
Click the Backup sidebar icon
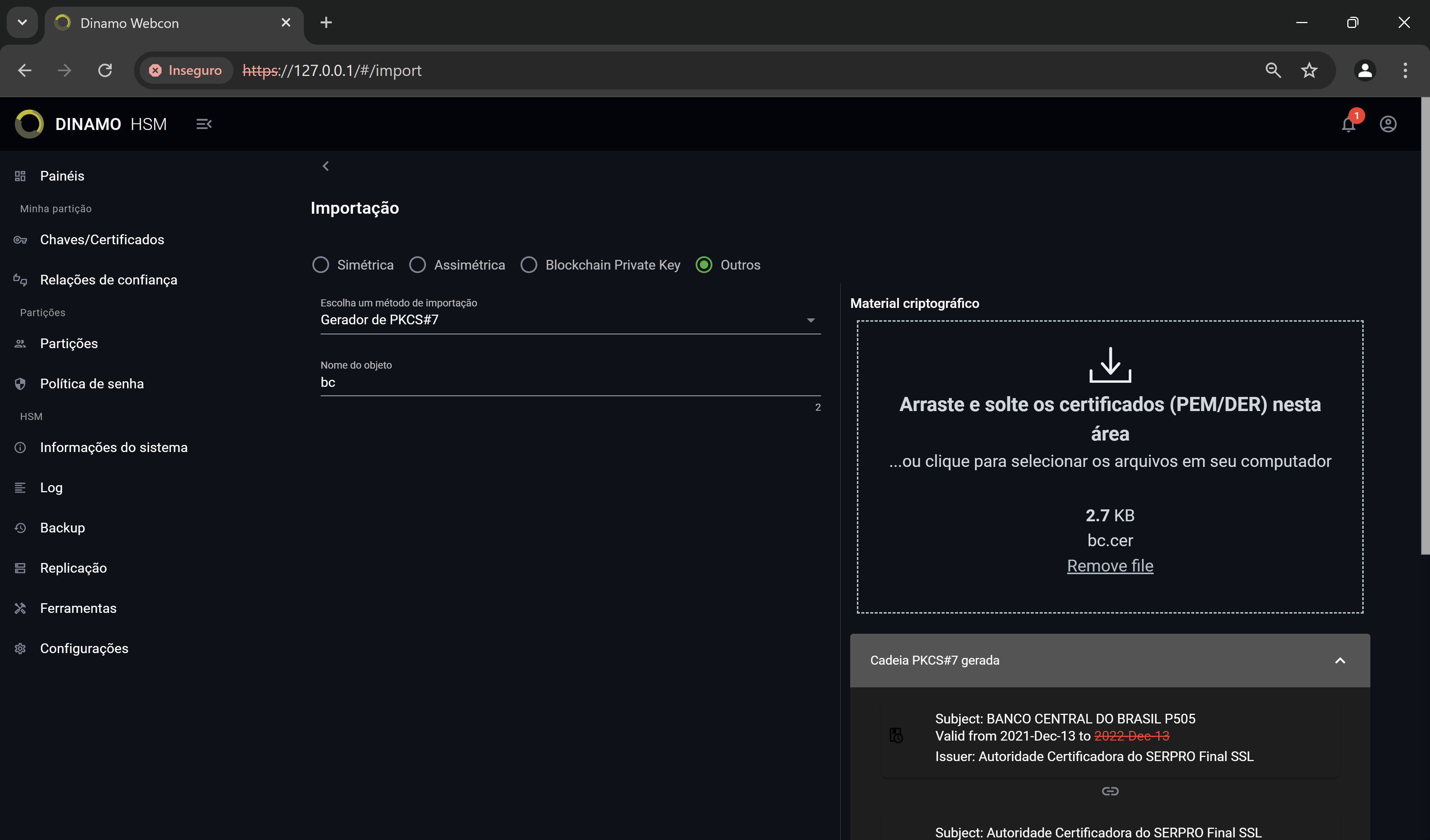pyautogui.click(x=20, y=527)
